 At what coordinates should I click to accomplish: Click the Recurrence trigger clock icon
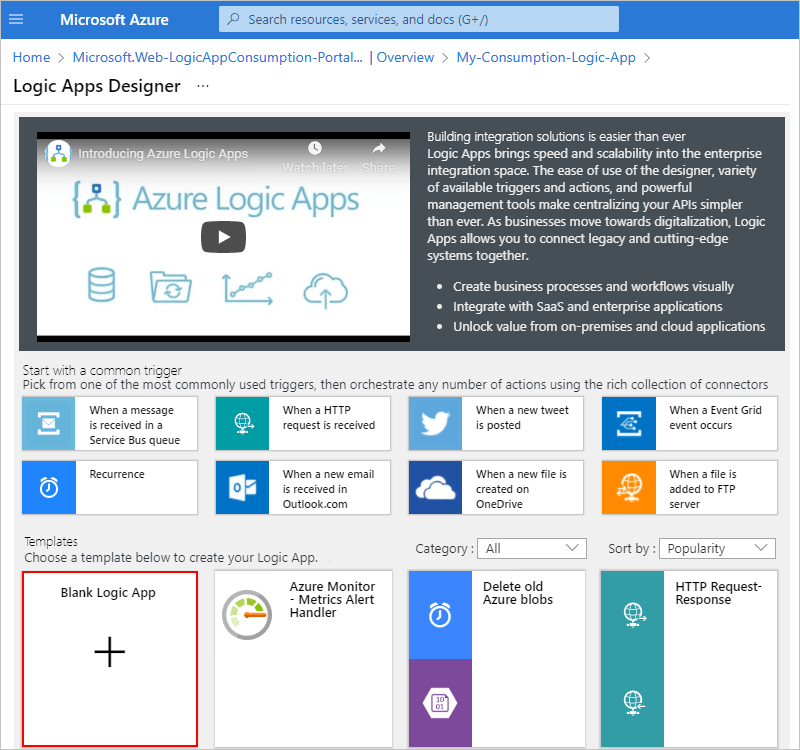click(48, 487)
